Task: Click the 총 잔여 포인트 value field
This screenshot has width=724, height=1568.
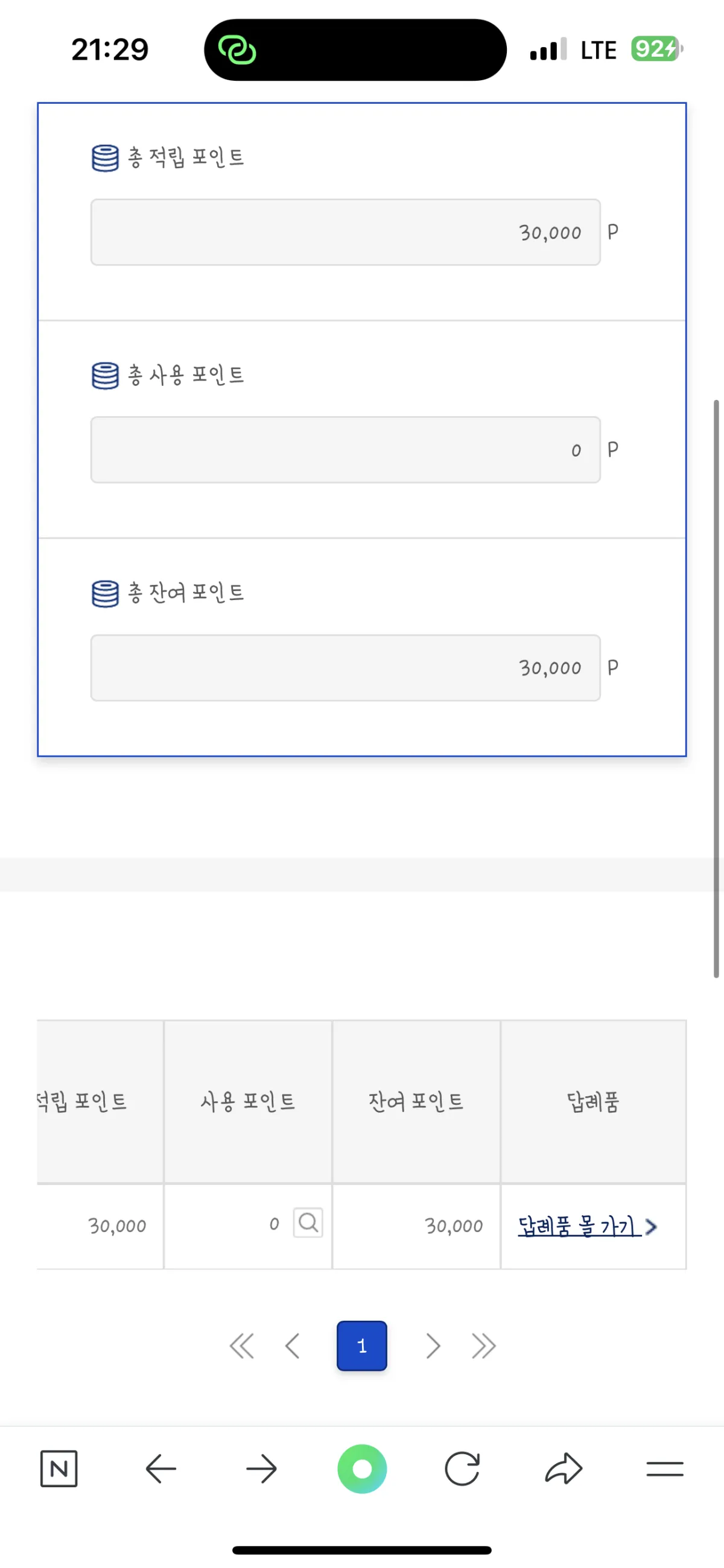Action: point(345,668)
